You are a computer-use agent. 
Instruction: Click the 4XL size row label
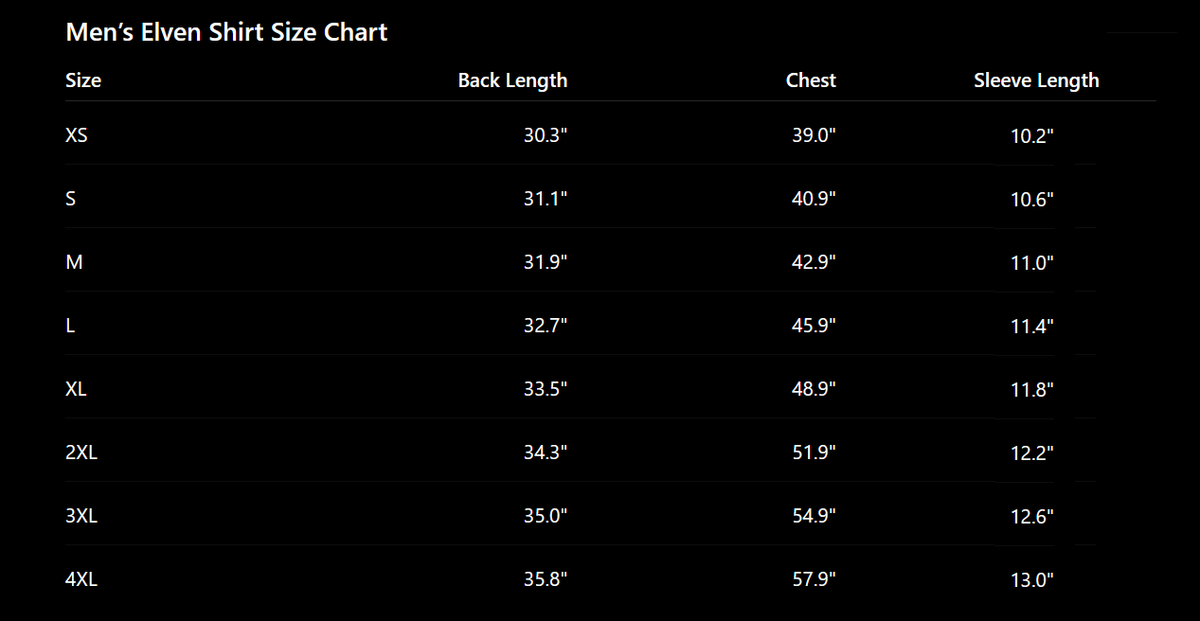[x=81, y=579]
